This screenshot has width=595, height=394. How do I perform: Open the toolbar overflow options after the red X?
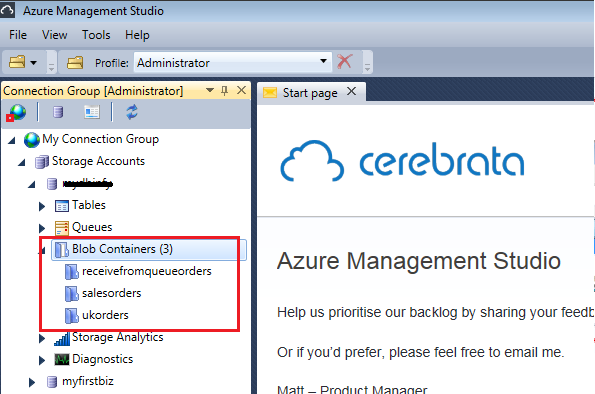pyautogui.click(x=367, y=67)
